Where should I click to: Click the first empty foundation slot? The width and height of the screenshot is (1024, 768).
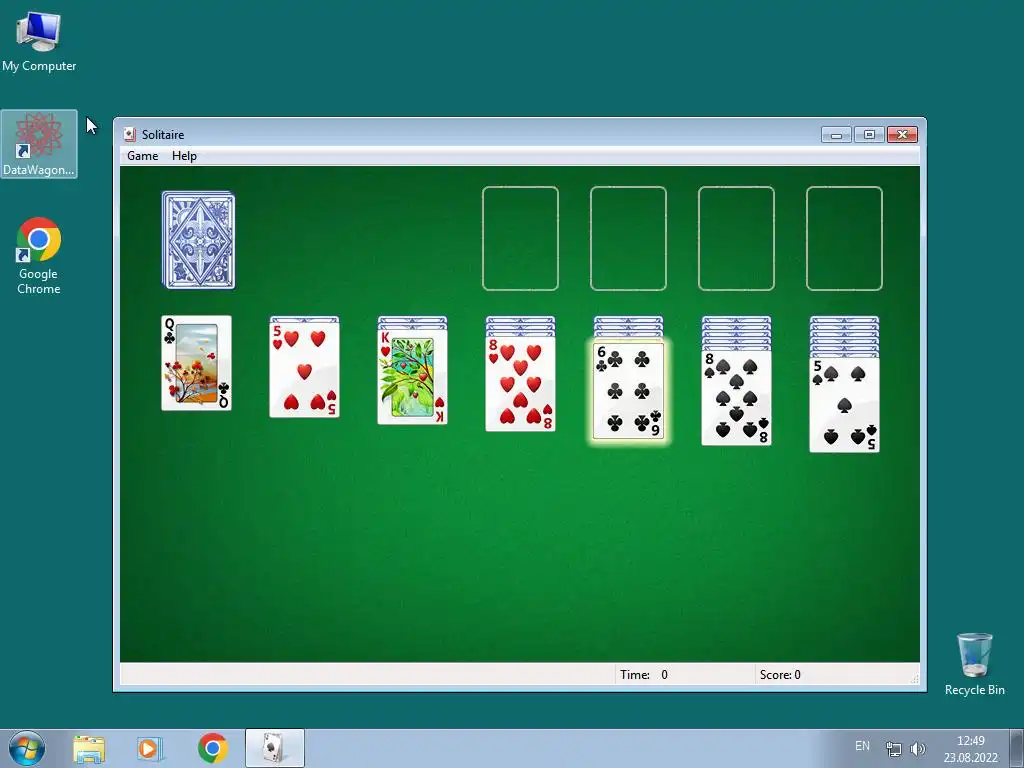(520, 238)
